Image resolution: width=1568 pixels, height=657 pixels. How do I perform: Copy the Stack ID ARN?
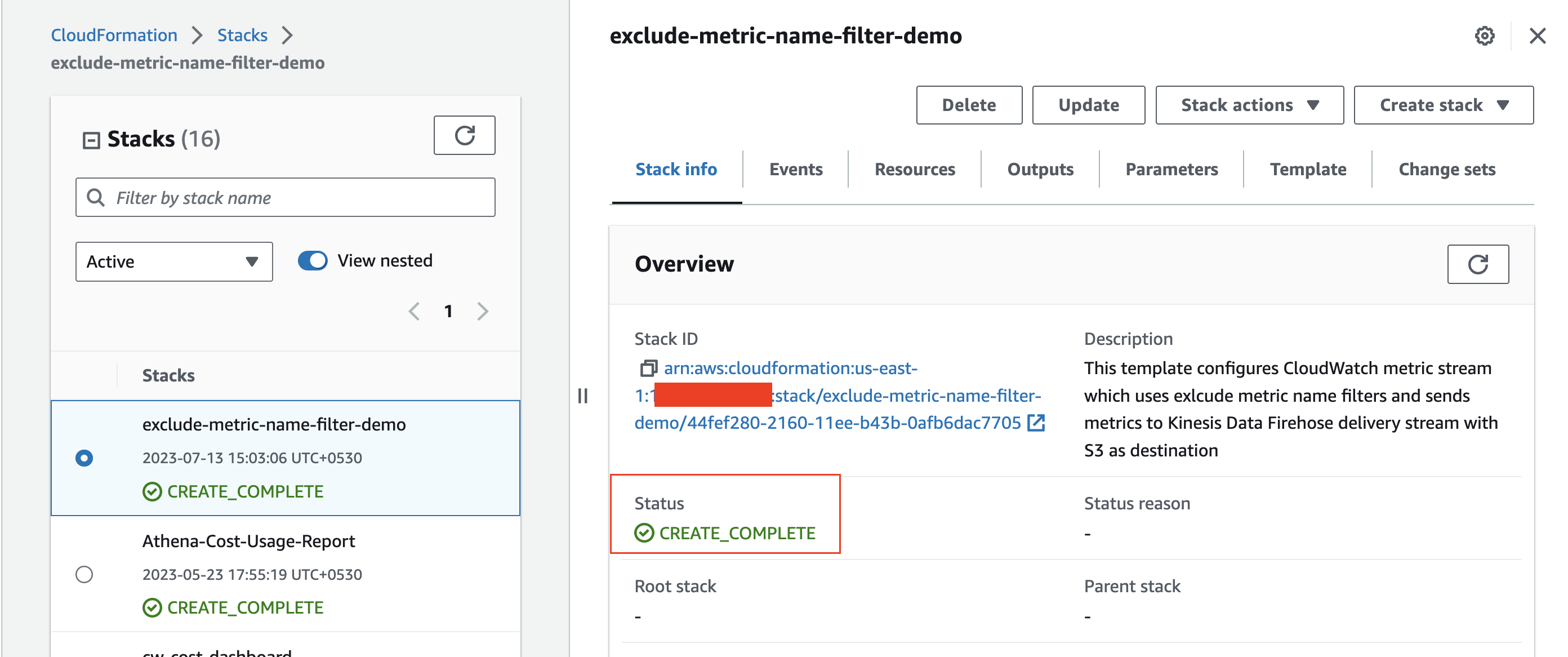click(650, 368)
